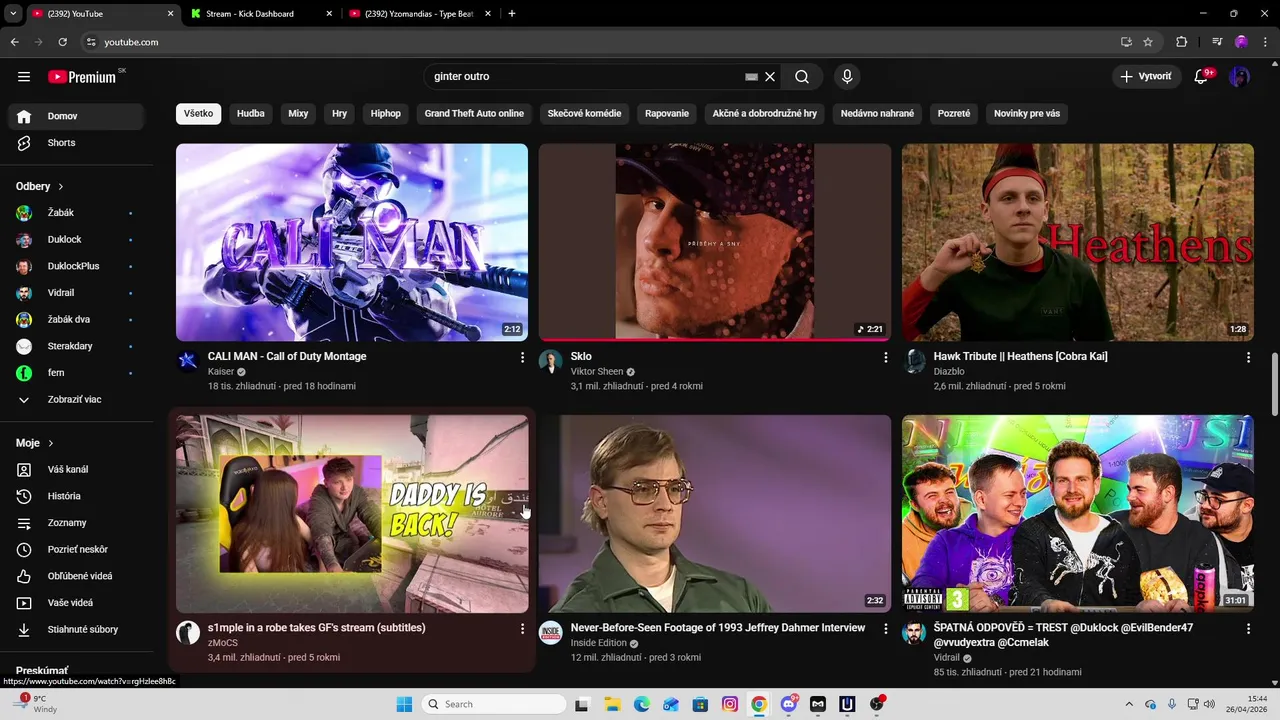Open options menu for Jeffrey Dahmer Interview video
Image resolution: width=1280 pixels, height=720 pixels.
(x=885, y=629)
